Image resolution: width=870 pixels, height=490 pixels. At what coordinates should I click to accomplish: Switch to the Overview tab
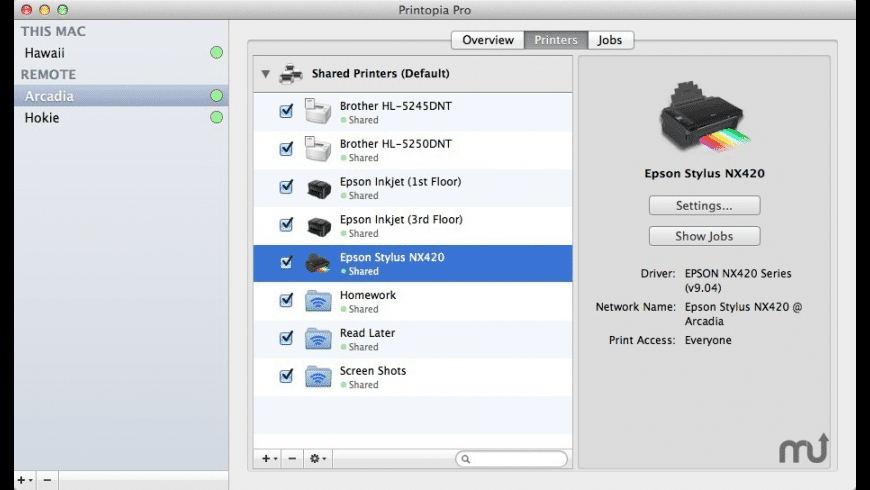click(x=488, y=40)
